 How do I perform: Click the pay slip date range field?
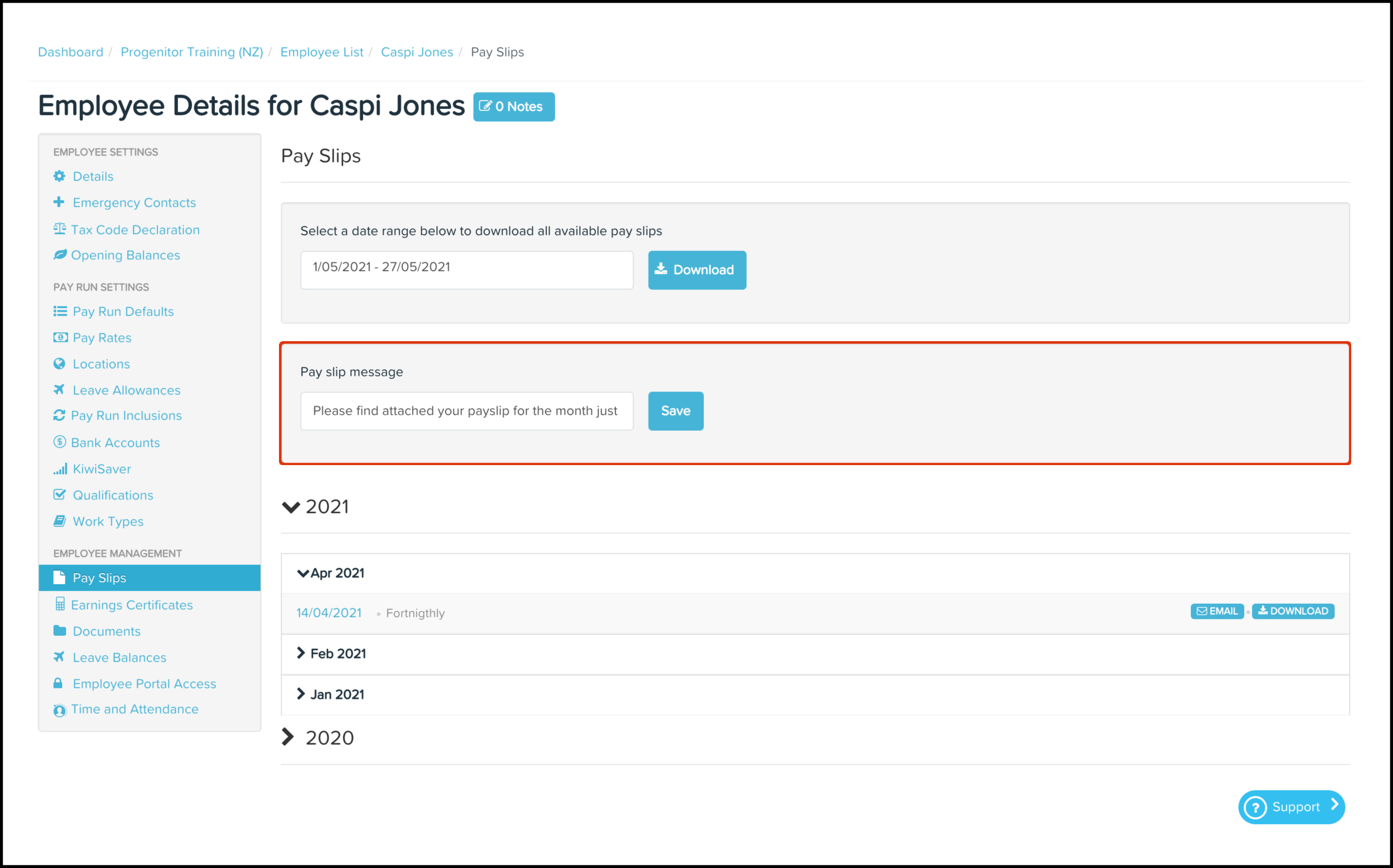pyautogui.click(x=466, y=270)
